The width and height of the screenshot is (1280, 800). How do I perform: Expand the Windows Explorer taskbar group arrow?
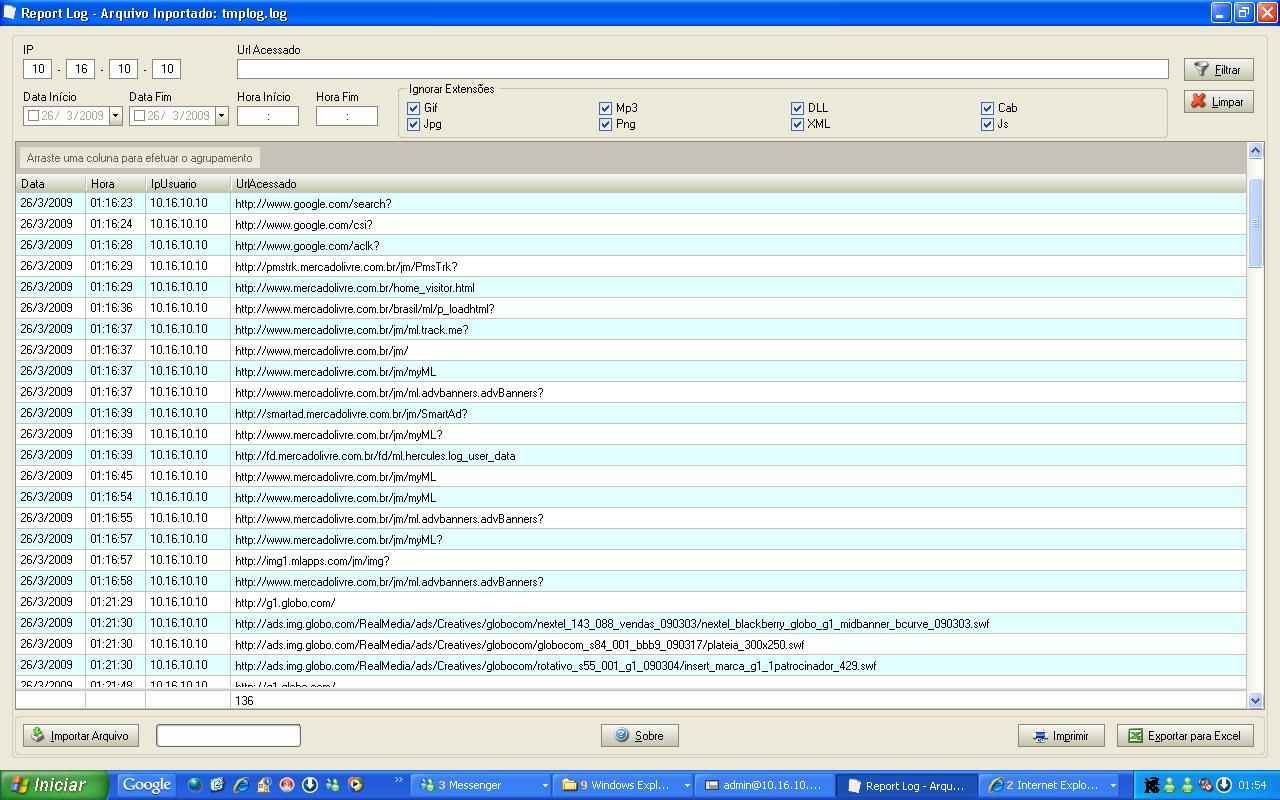(687, 785)
